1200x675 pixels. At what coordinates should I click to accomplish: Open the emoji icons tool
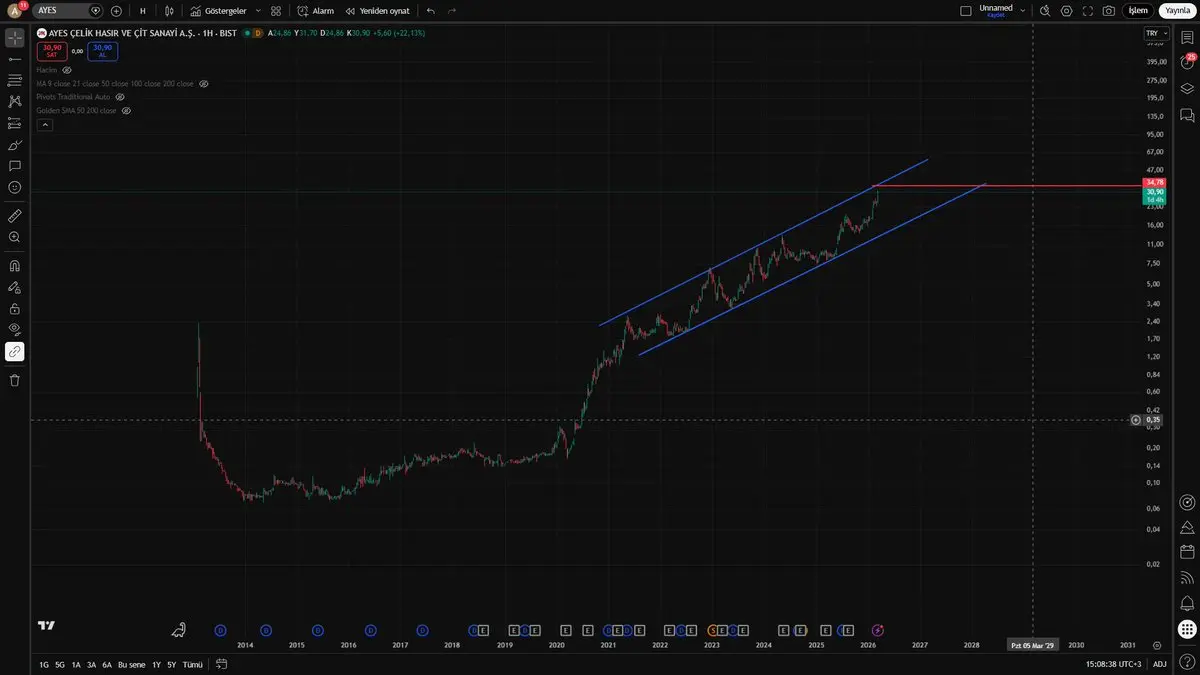point(15,188)
